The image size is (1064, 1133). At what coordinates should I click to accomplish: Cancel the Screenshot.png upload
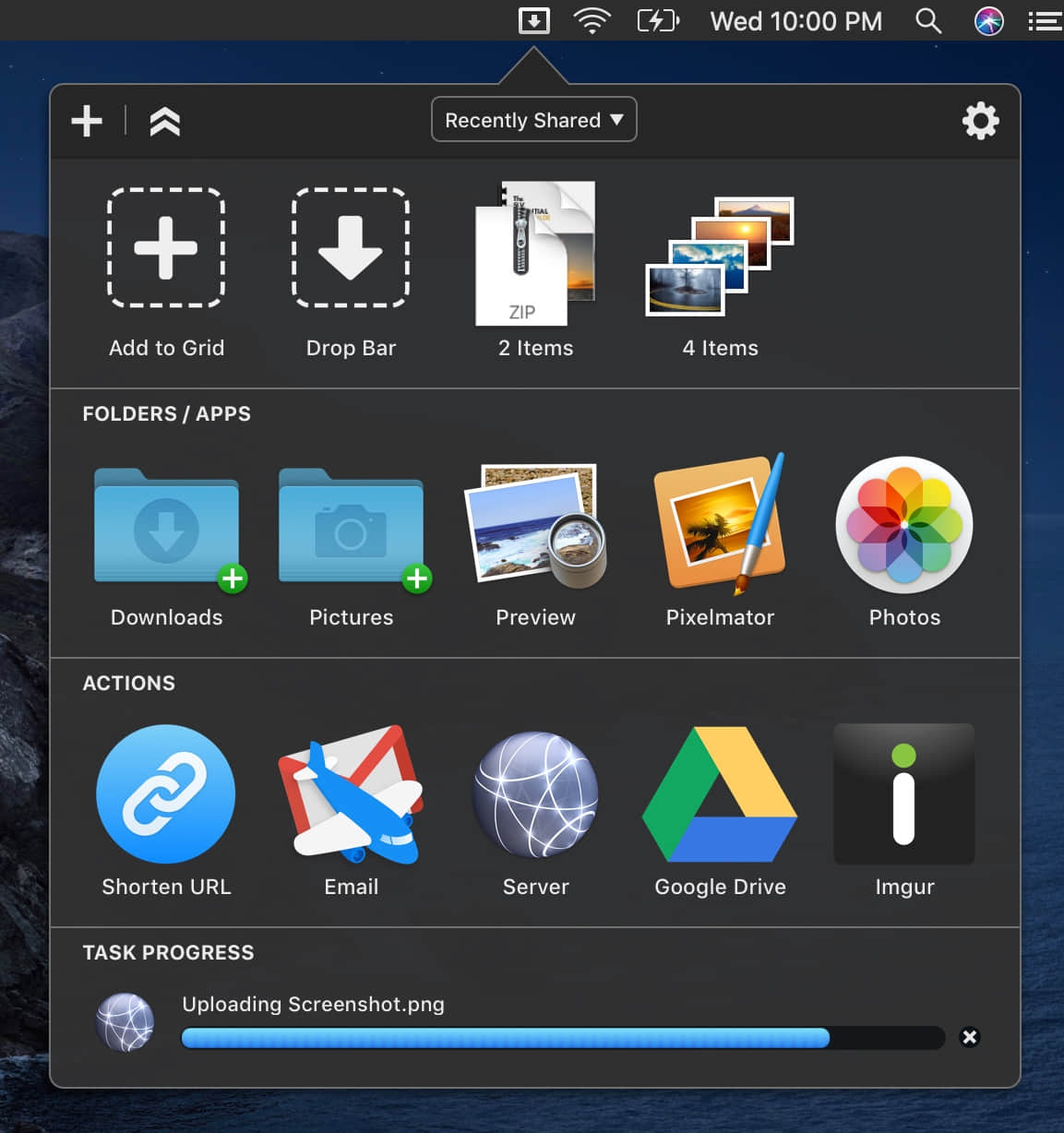pyautogui.click(x=970, y=1037)
